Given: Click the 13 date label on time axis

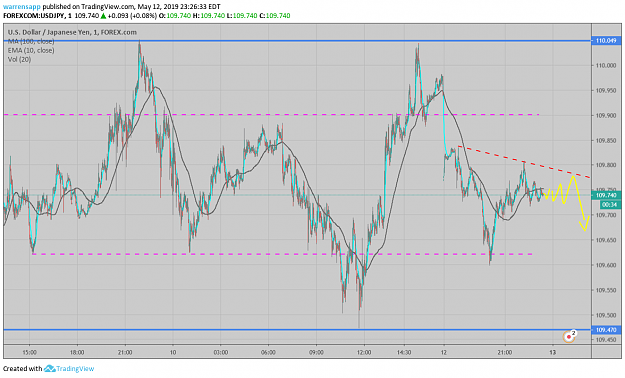Looking at the screenshot, I should [552, 352].
